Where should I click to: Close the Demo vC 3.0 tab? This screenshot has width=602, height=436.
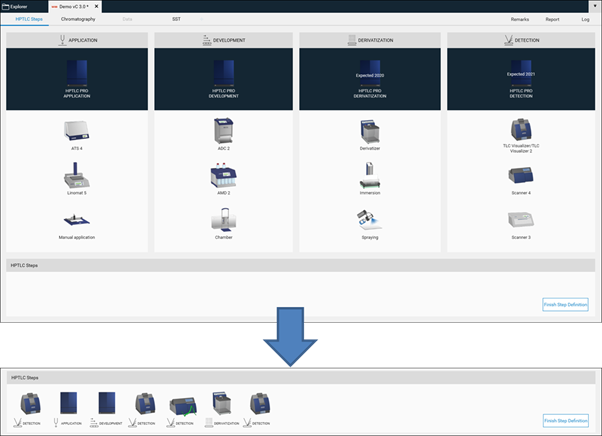tap(96, 7)
